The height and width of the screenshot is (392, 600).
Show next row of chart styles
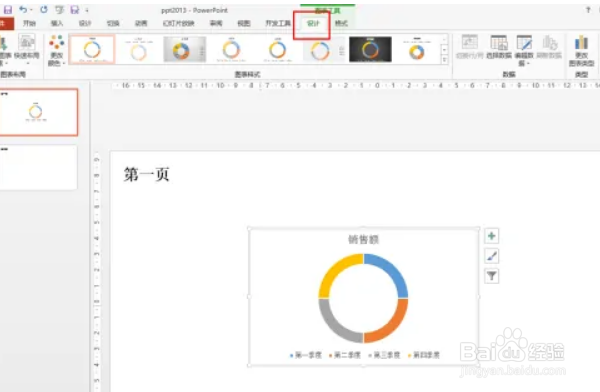click(444, 50)
